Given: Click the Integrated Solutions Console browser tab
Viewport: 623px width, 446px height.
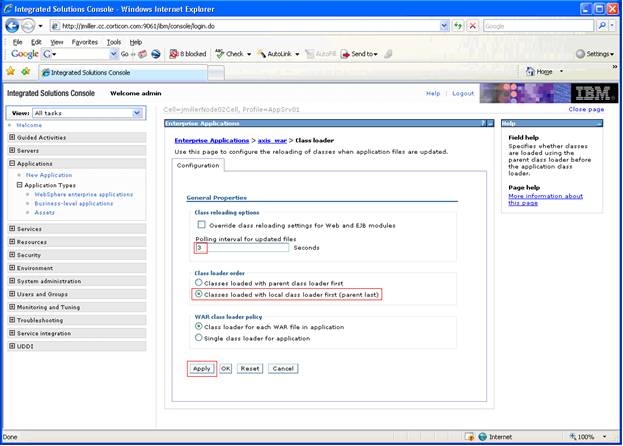Looking at the screenshot, I should [122, 73].
